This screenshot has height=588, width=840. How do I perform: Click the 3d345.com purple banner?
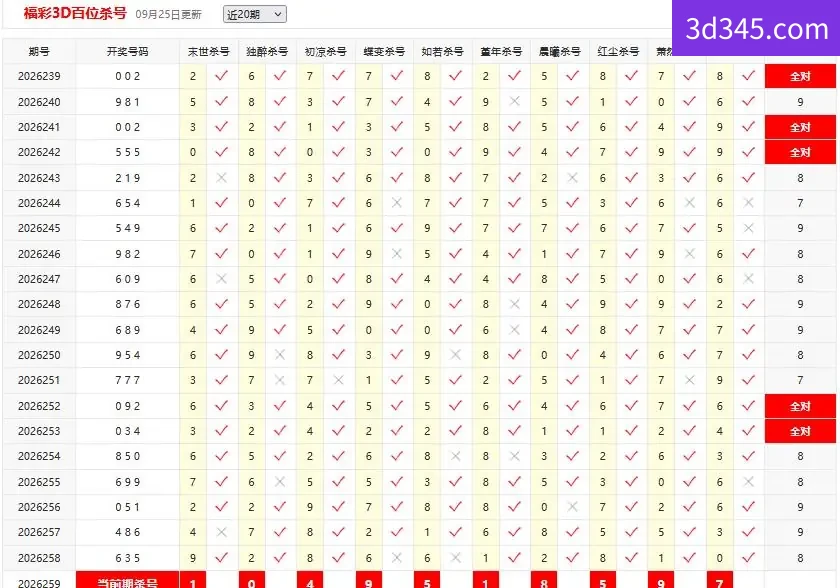pos(756,28)
